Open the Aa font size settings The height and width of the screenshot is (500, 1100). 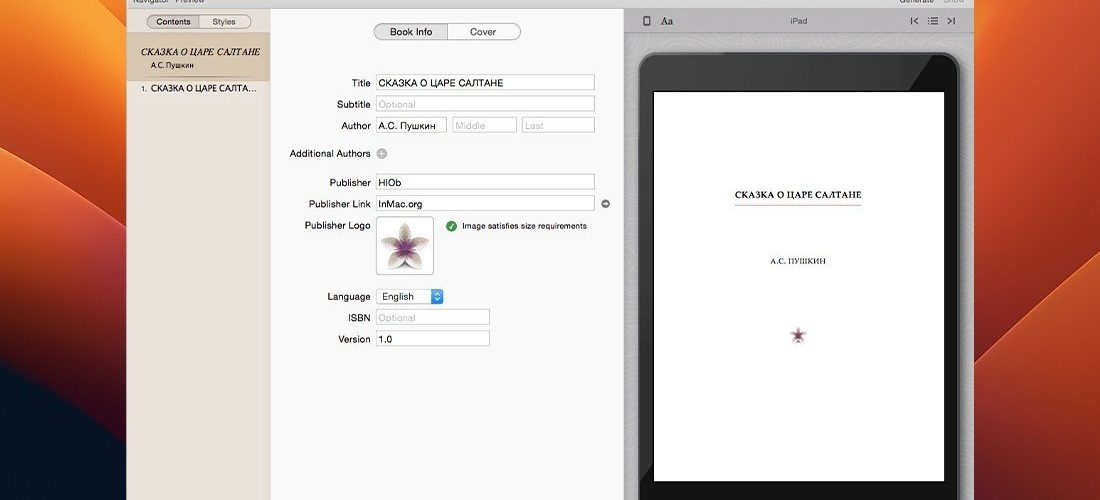coord(667,21)
